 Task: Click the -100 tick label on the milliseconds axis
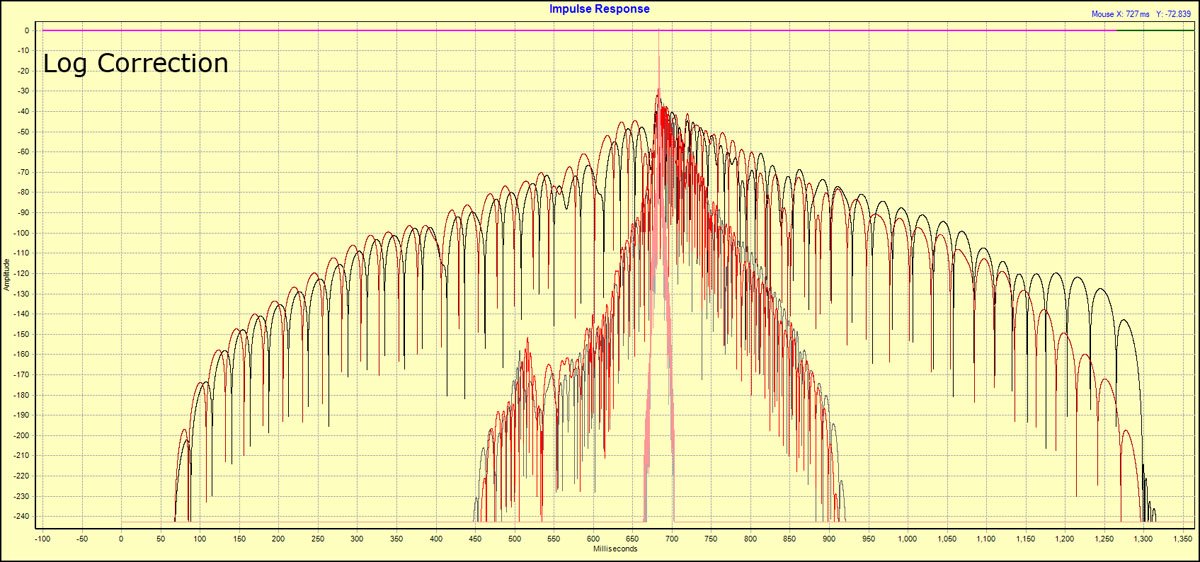[41, 538]
